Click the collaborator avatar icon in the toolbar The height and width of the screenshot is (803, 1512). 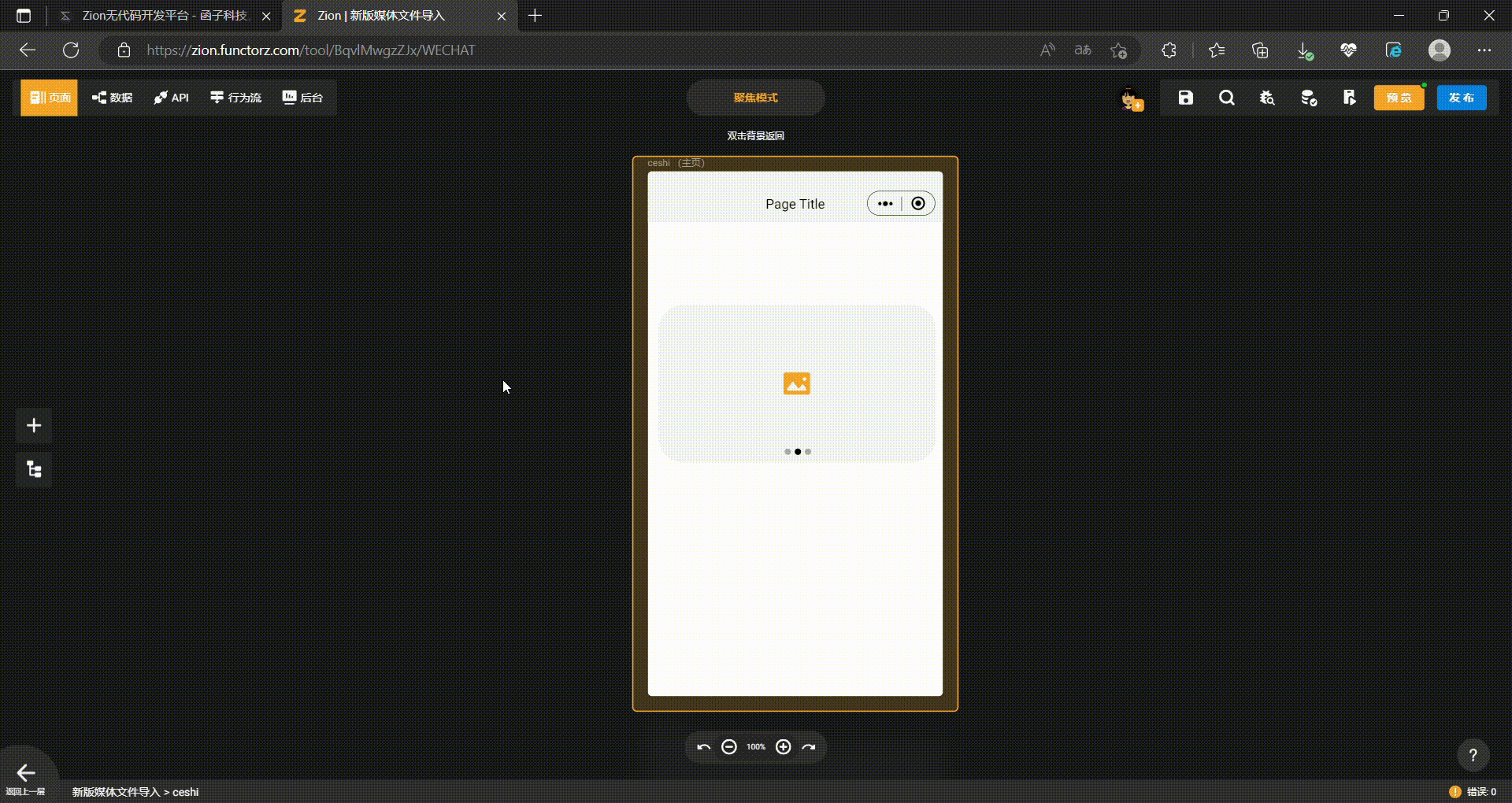[1131, 98]
